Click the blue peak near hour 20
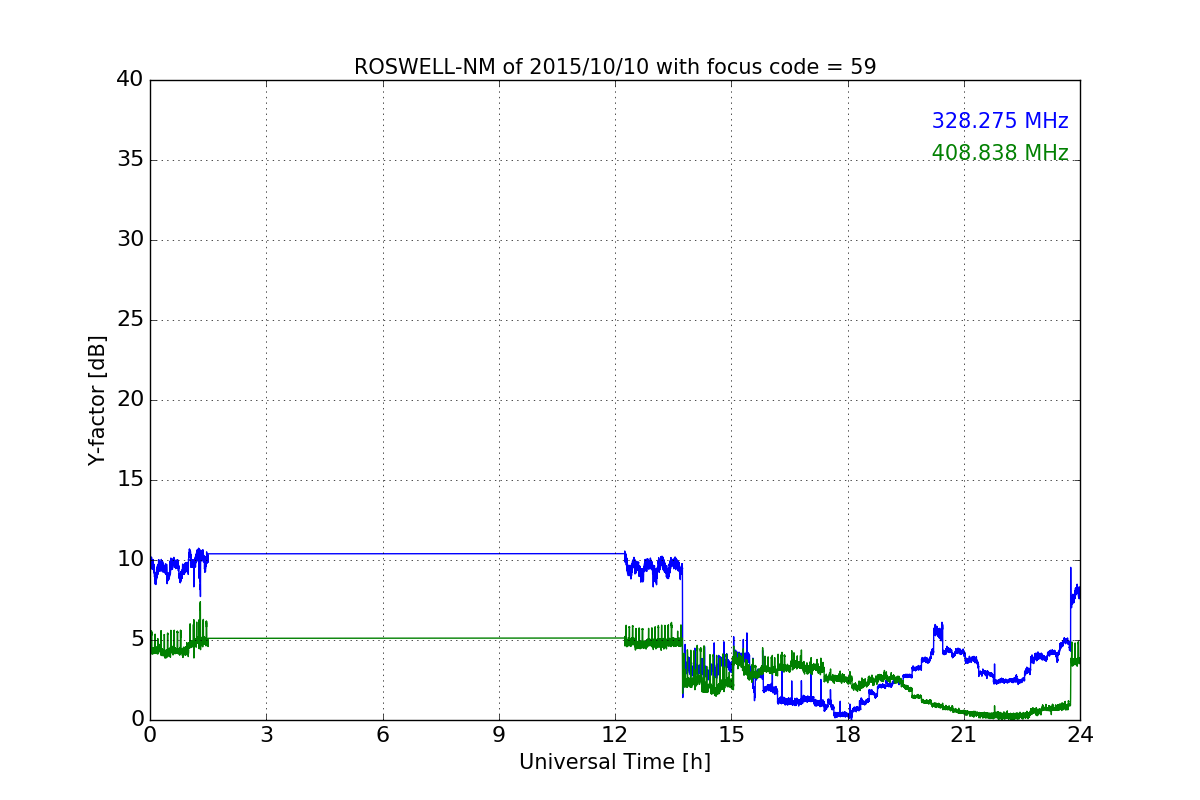Viewport: 1200px width, 800px height. point(938,630)
